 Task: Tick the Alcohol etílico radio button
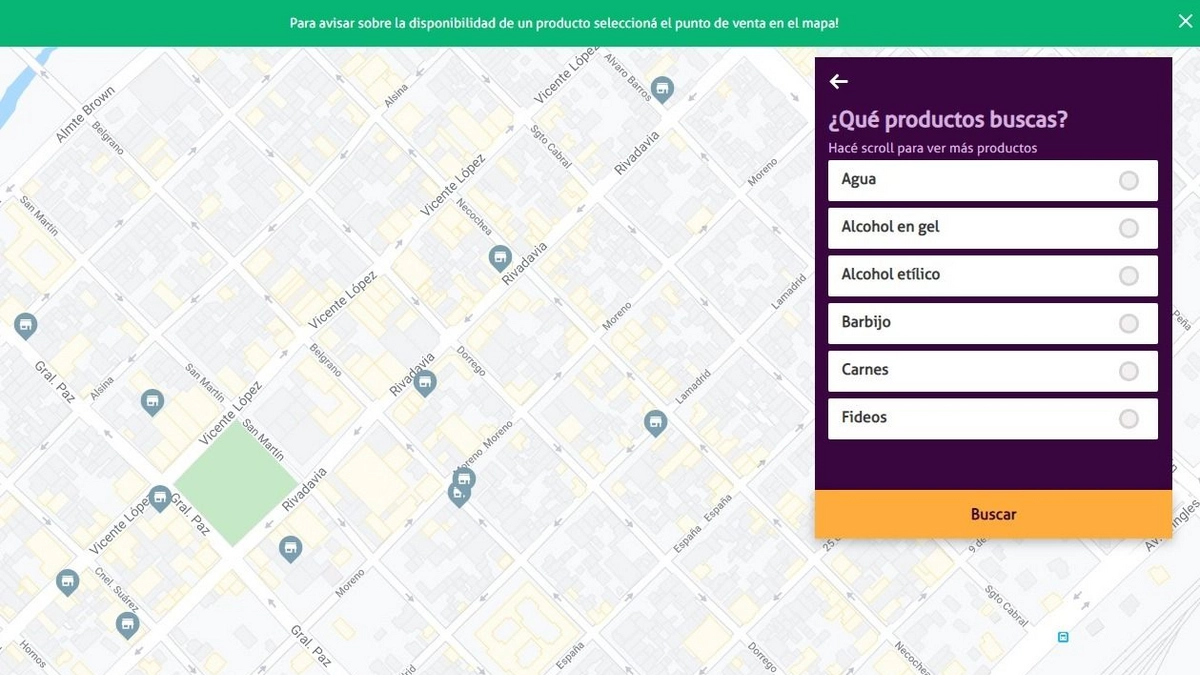pyautogui.click(x=1128, y=276)
